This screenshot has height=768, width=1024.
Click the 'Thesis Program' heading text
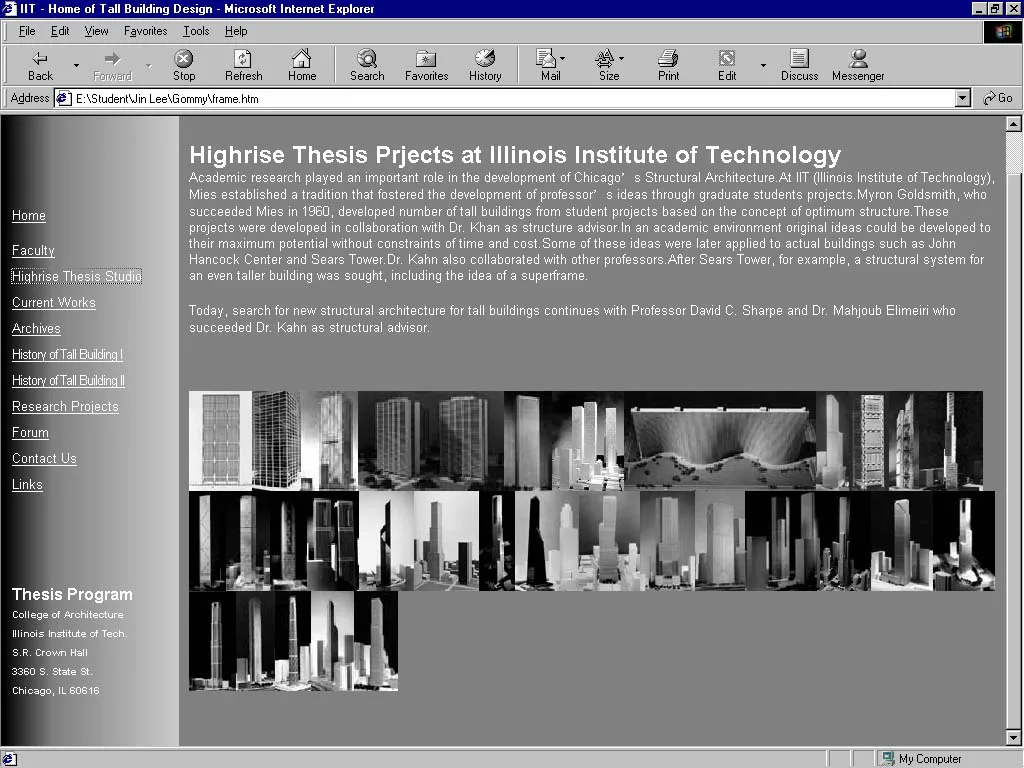(72, 594)
